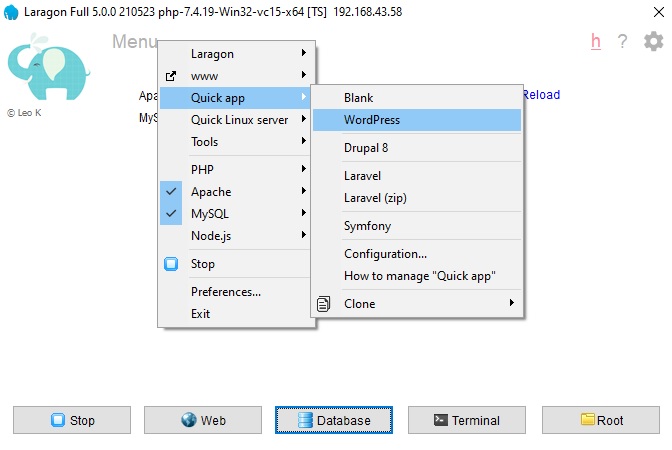
Task: Close the Laragon window
Action: click(659, 12)
